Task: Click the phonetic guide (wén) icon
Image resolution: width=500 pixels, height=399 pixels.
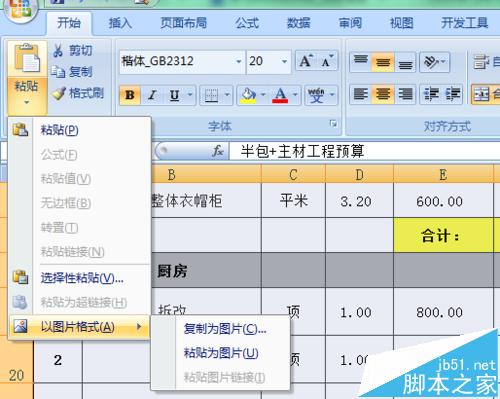Action: (316, 95)
